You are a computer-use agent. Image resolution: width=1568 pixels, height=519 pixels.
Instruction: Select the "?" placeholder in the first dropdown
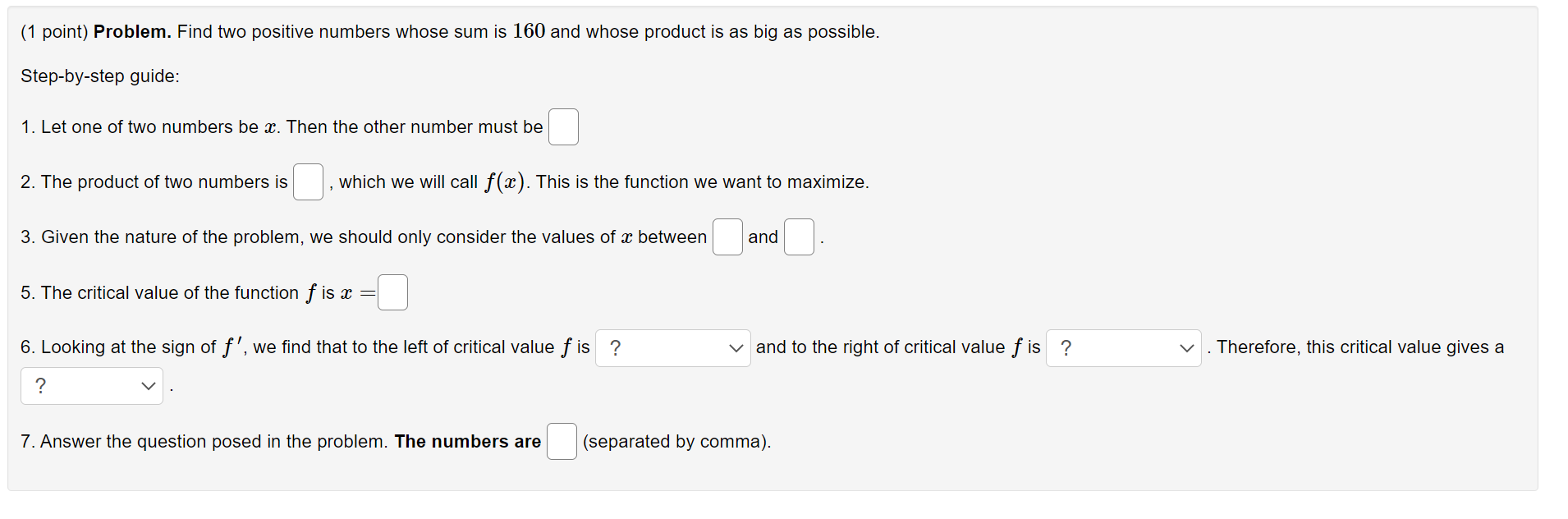[616, 348]
